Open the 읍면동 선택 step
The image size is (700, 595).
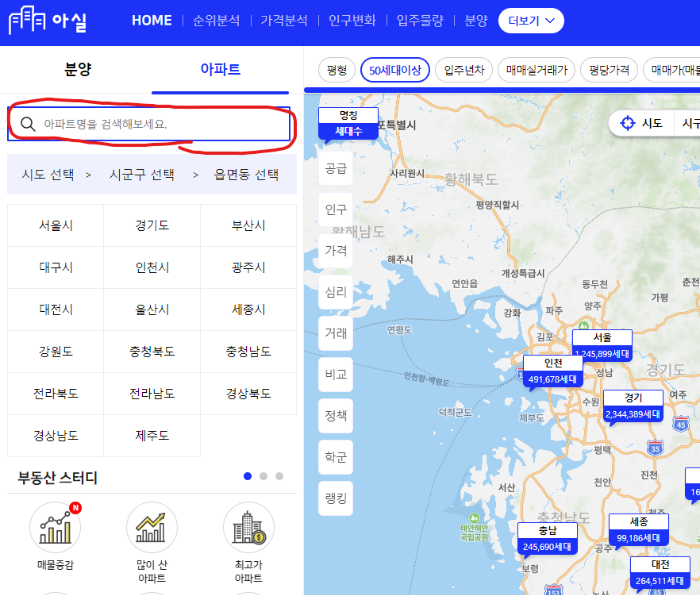(246, 175)
